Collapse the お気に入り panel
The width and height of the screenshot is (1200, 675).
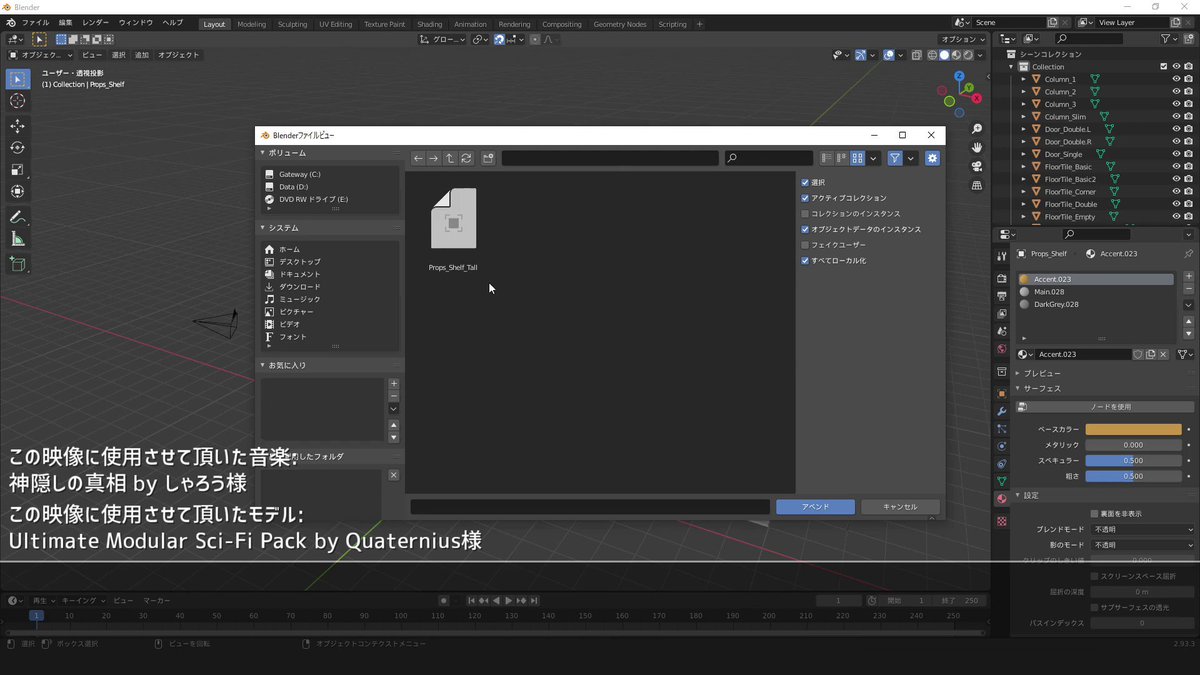click(x=263, y=365)
